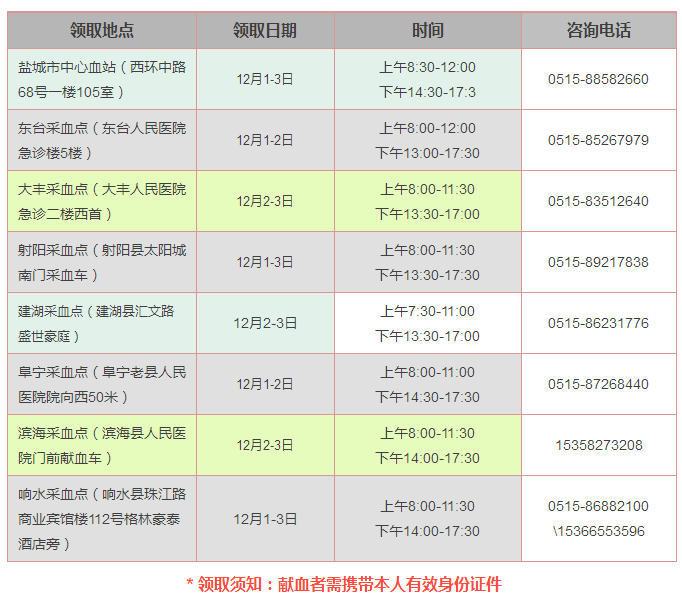This screenshot has width=682, height=600.
Task: Select the 响水采血点 location cell
Action: (x=102, y=518)
